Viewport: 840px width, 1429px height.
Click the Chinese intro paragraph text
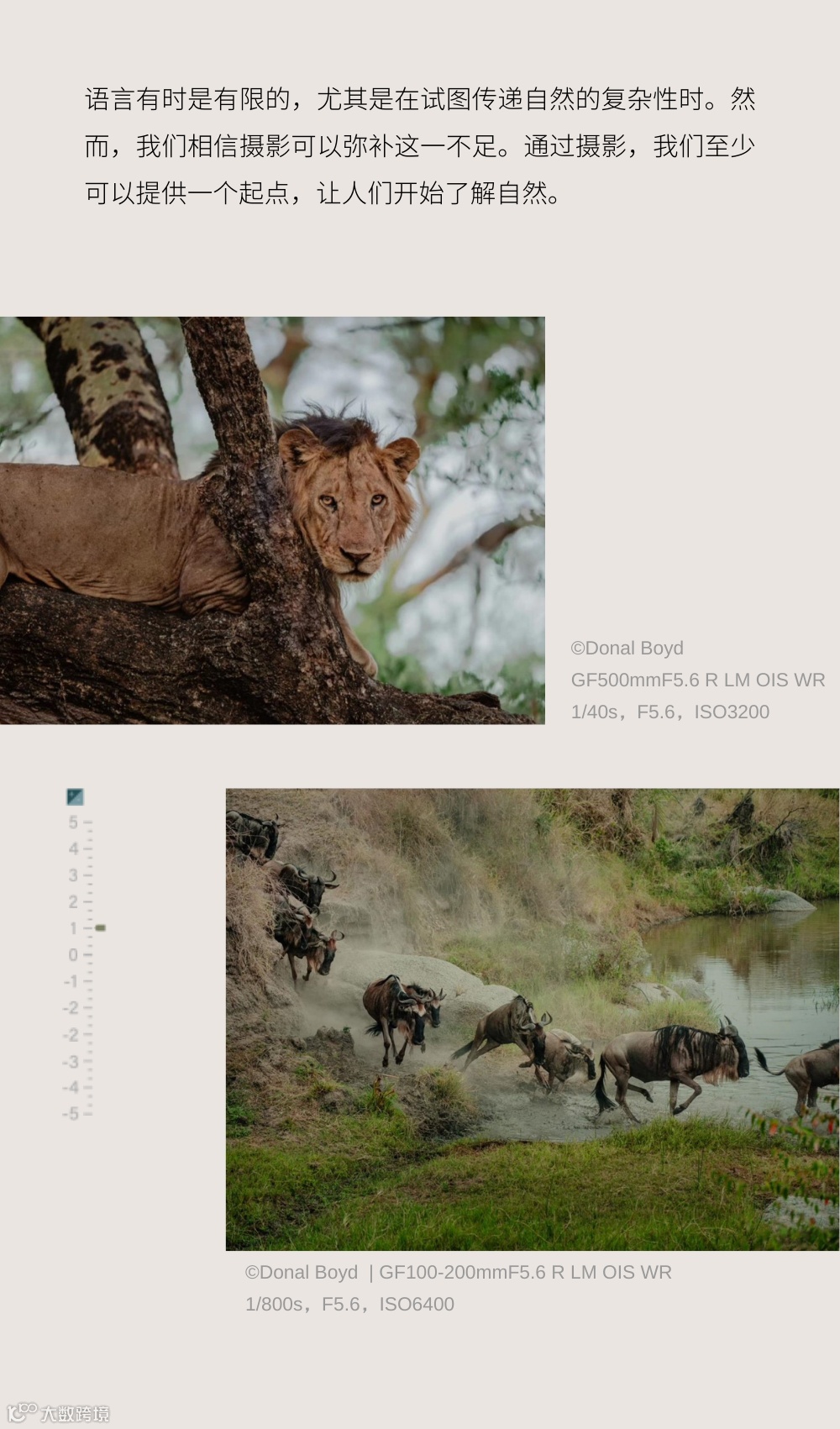(x=420, y=146)
